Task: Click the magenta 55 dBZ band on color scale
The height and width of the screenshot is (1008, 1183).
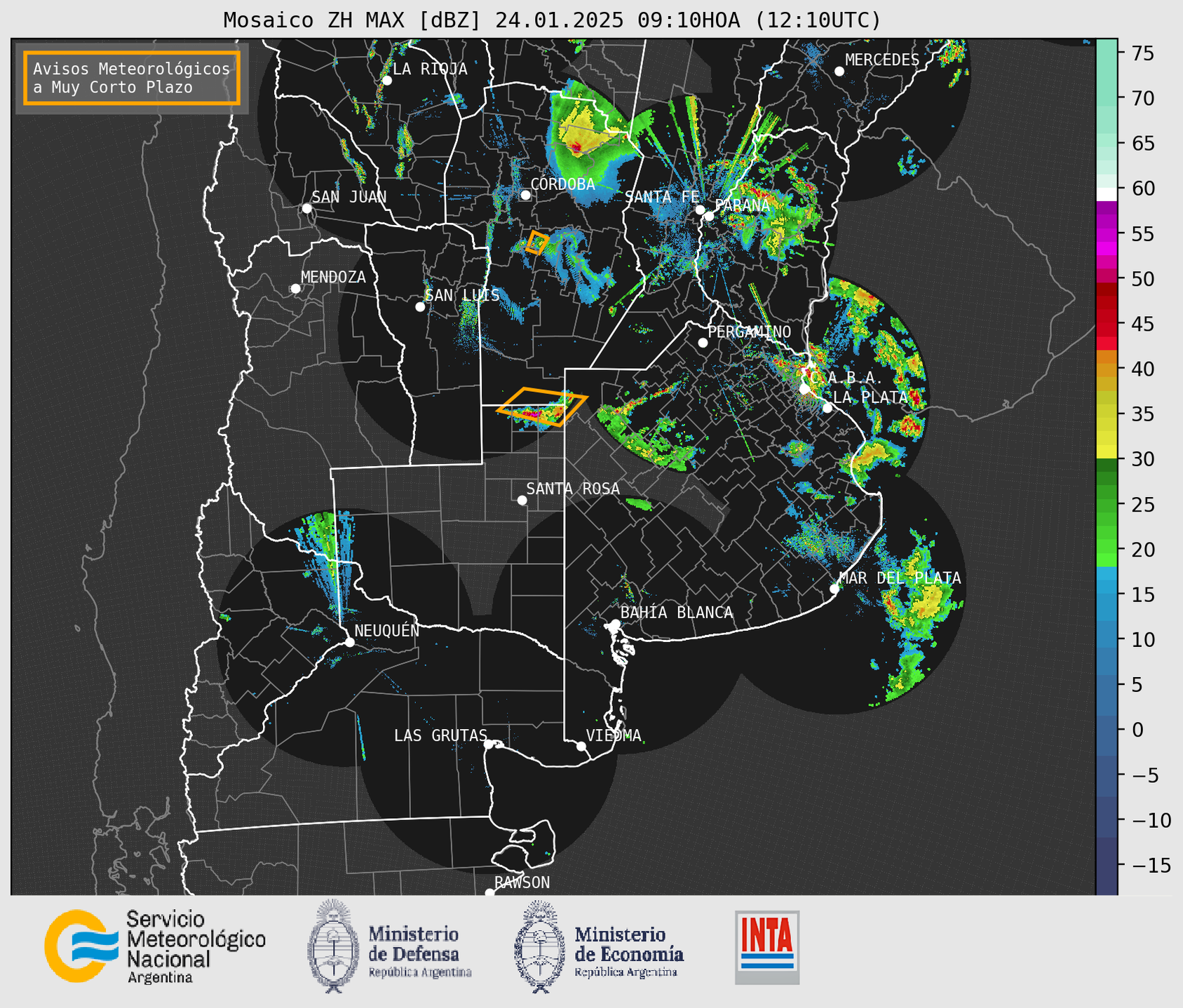Action: click(x=1107, y=234)
